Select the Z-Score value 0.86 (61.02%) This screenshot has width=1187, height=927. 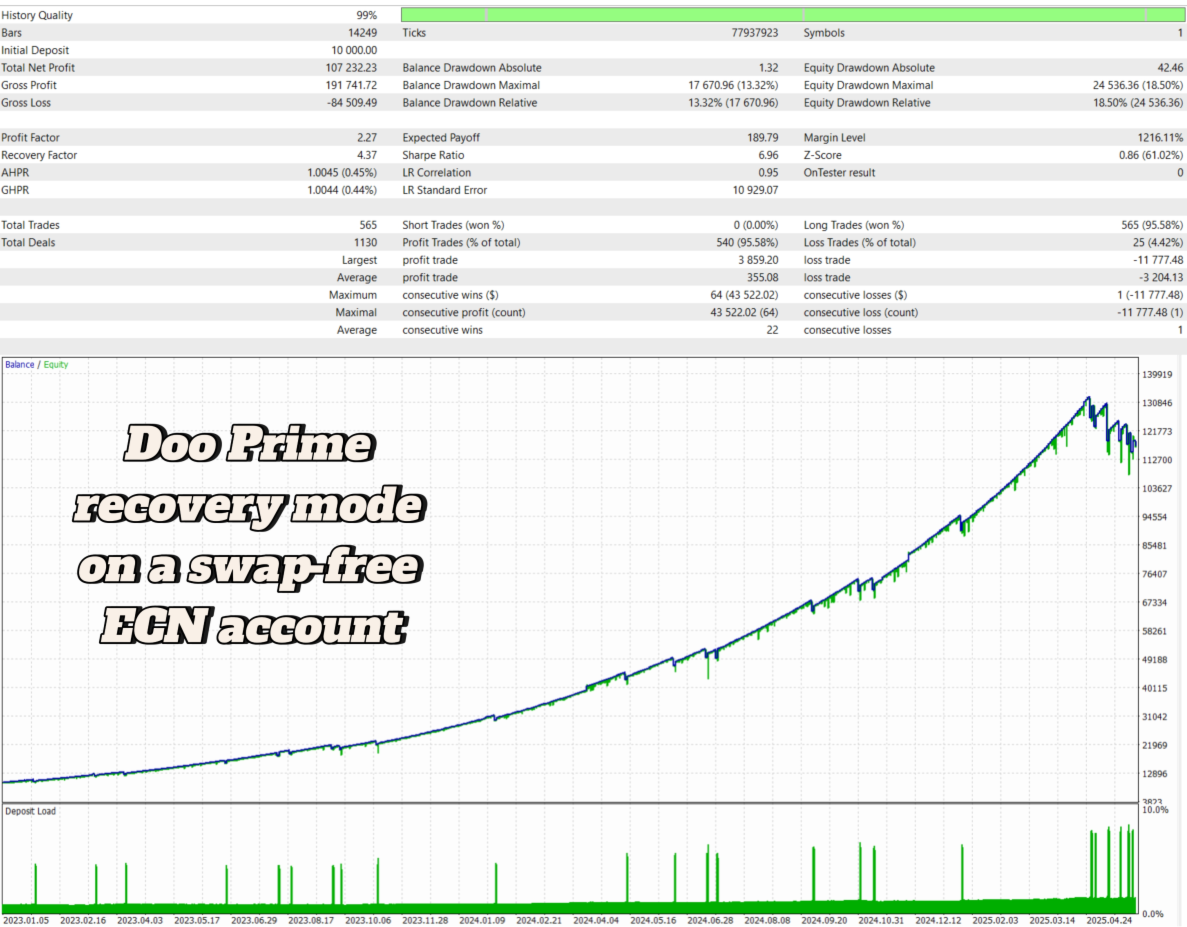pyautogui.click(x=1151, y=154)
